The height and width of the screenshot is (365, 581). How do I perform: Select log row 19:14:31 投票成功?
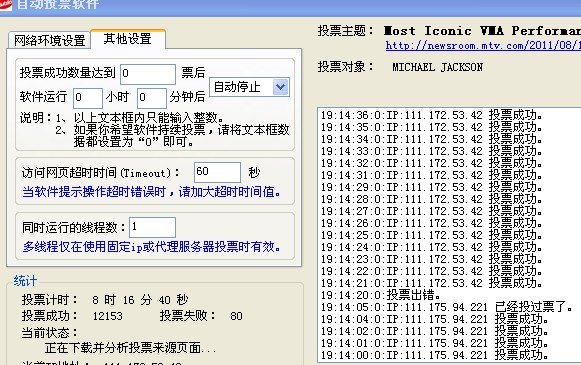(432, 175)
